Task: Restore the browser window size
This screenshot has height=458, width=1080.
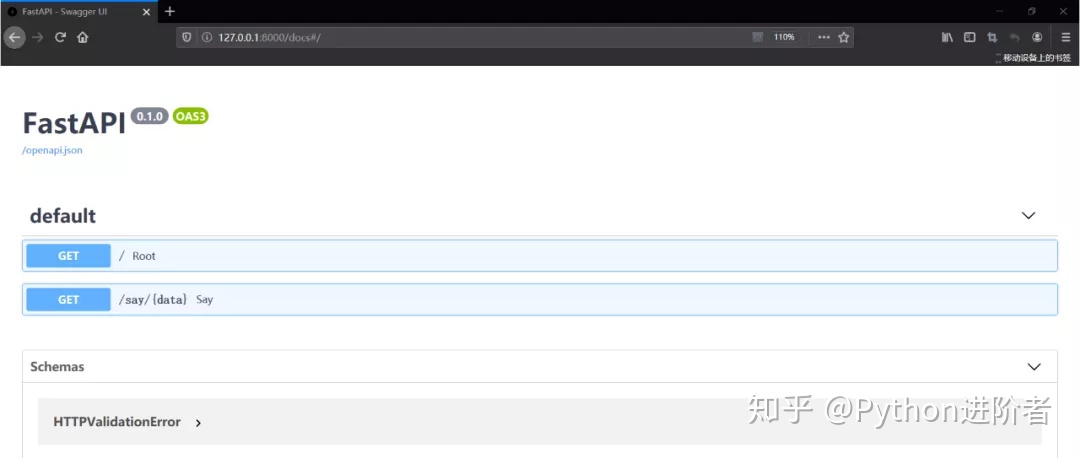Action: click(1032, 12)
